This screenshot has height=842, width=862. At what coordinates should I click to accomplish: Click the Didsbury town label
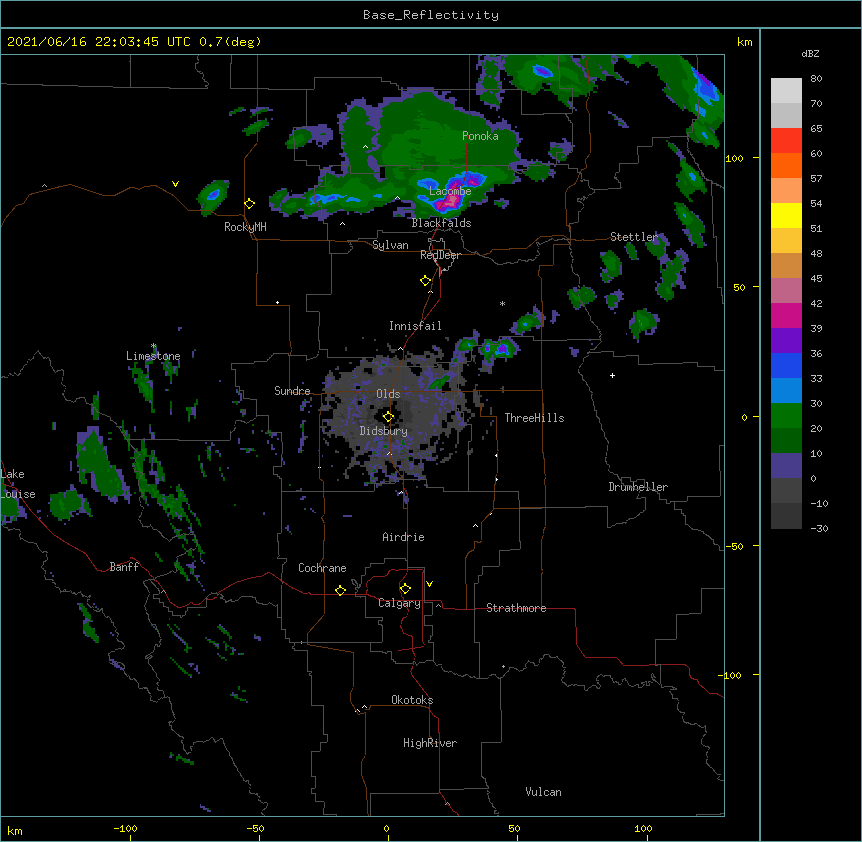pyautogui.click(x=383, y=431)
